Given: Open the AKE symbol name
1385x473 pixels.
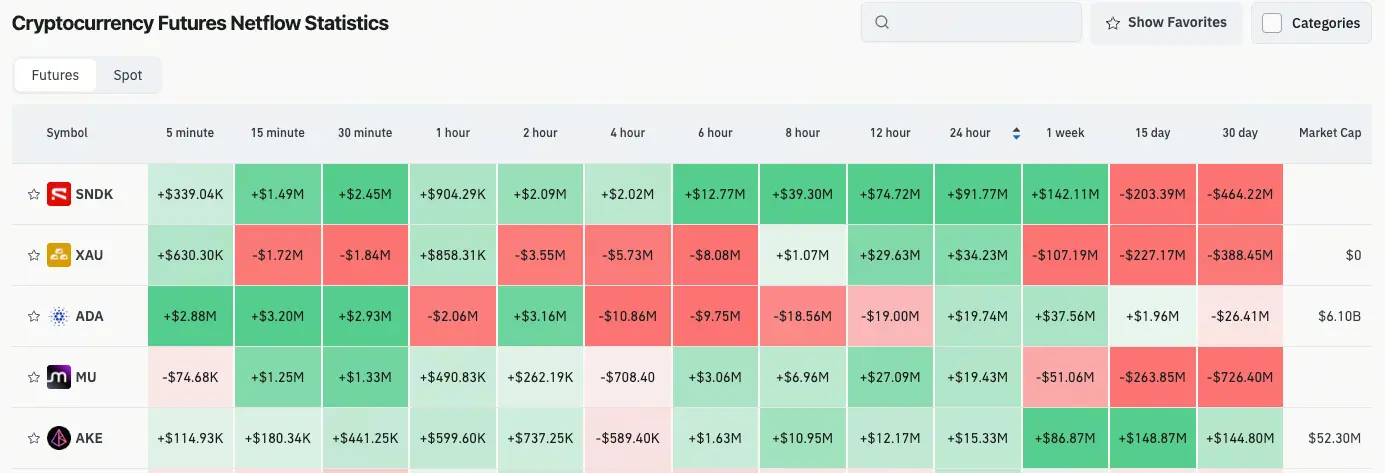Looking at the screenshot, I should pos(89,438).
